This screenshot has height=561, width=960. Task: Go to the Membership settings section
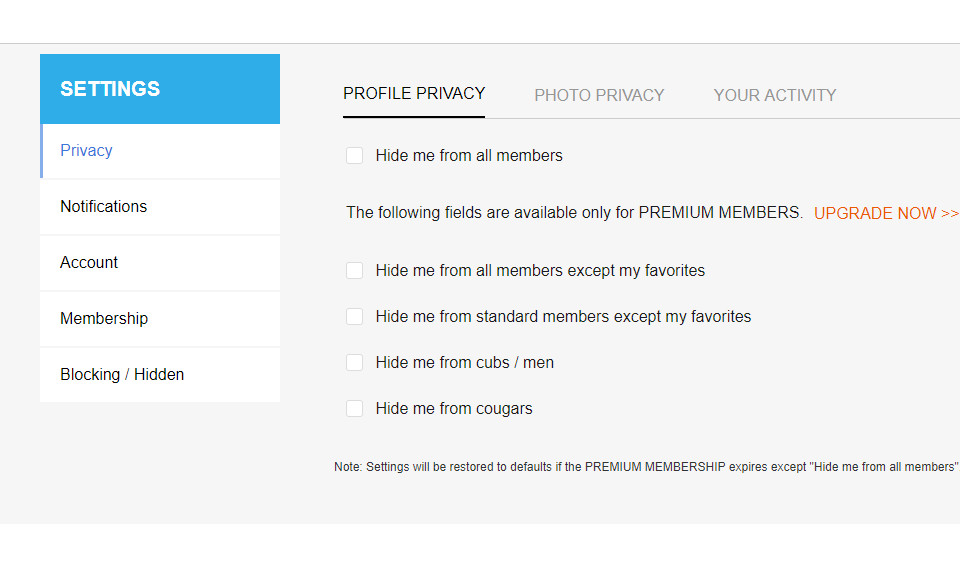pos(104,318)
